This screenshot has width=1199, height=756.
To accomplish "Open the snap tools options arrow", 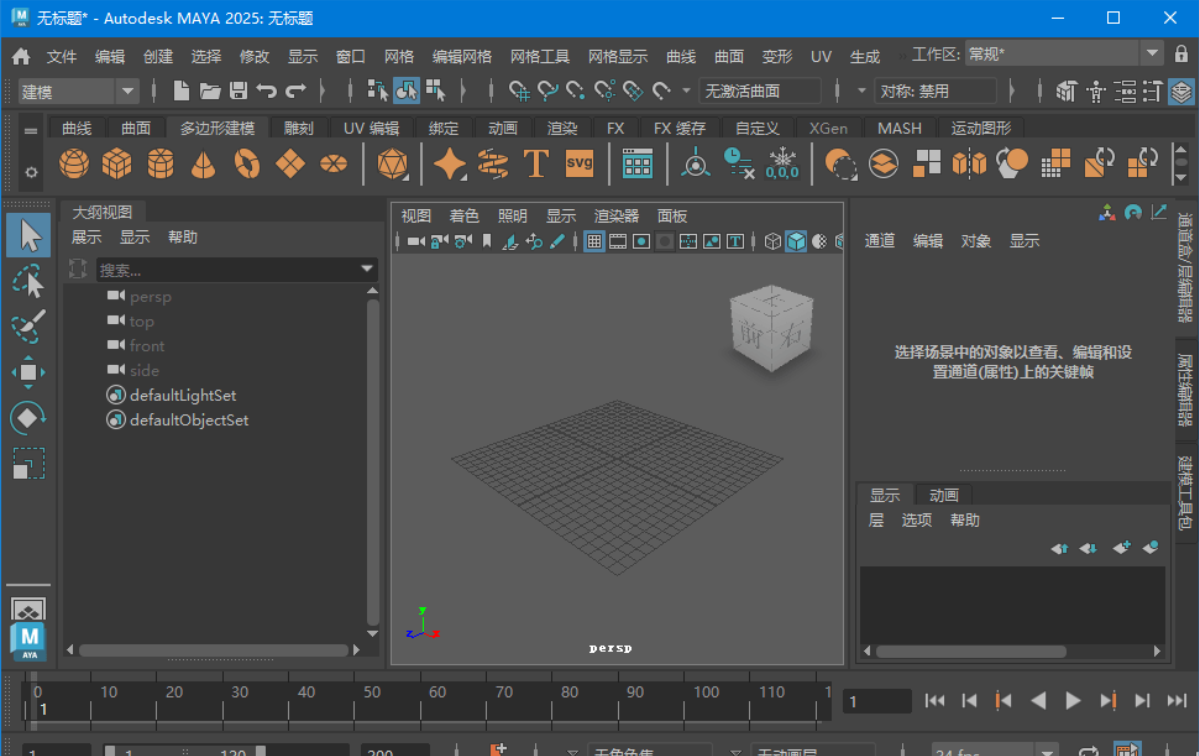I will pyautogui.click(x=686, y=91).
